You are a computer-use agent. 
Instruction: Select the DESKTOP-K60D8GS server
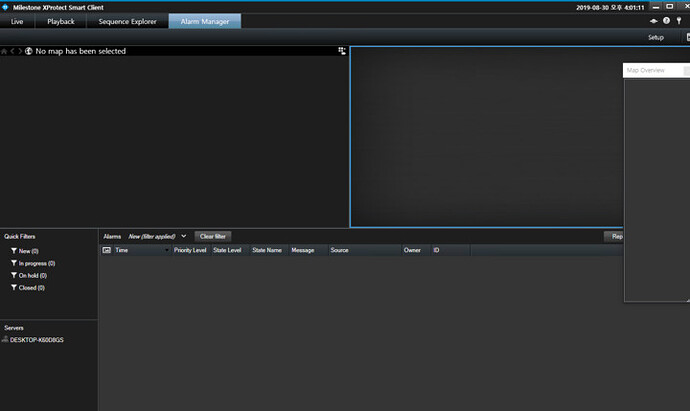click(x=35, y=340)
